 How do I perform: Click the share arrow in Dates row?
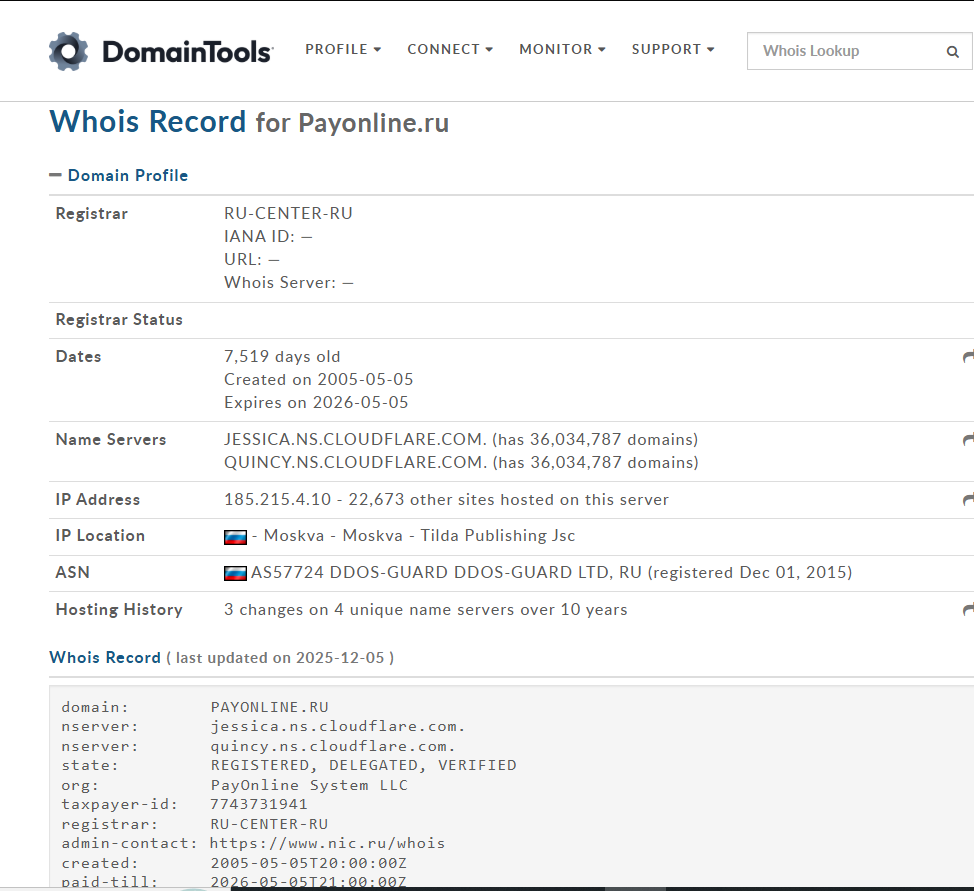click(967, 357)
